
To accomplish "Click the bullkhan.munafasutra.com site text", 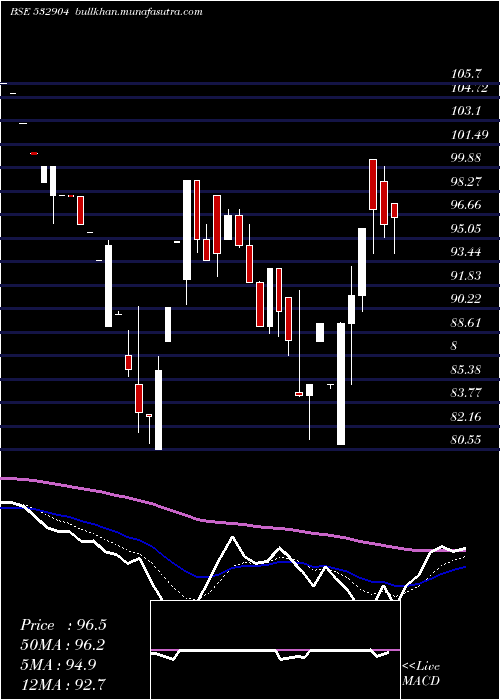I will tap(138, 12).
